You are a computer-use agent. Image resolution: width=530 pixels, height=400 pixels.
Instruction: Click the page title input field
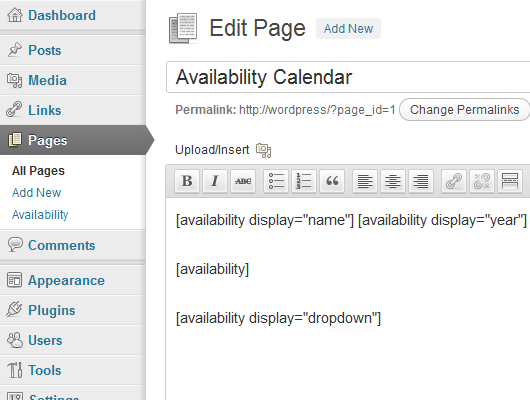pos(348,77)
